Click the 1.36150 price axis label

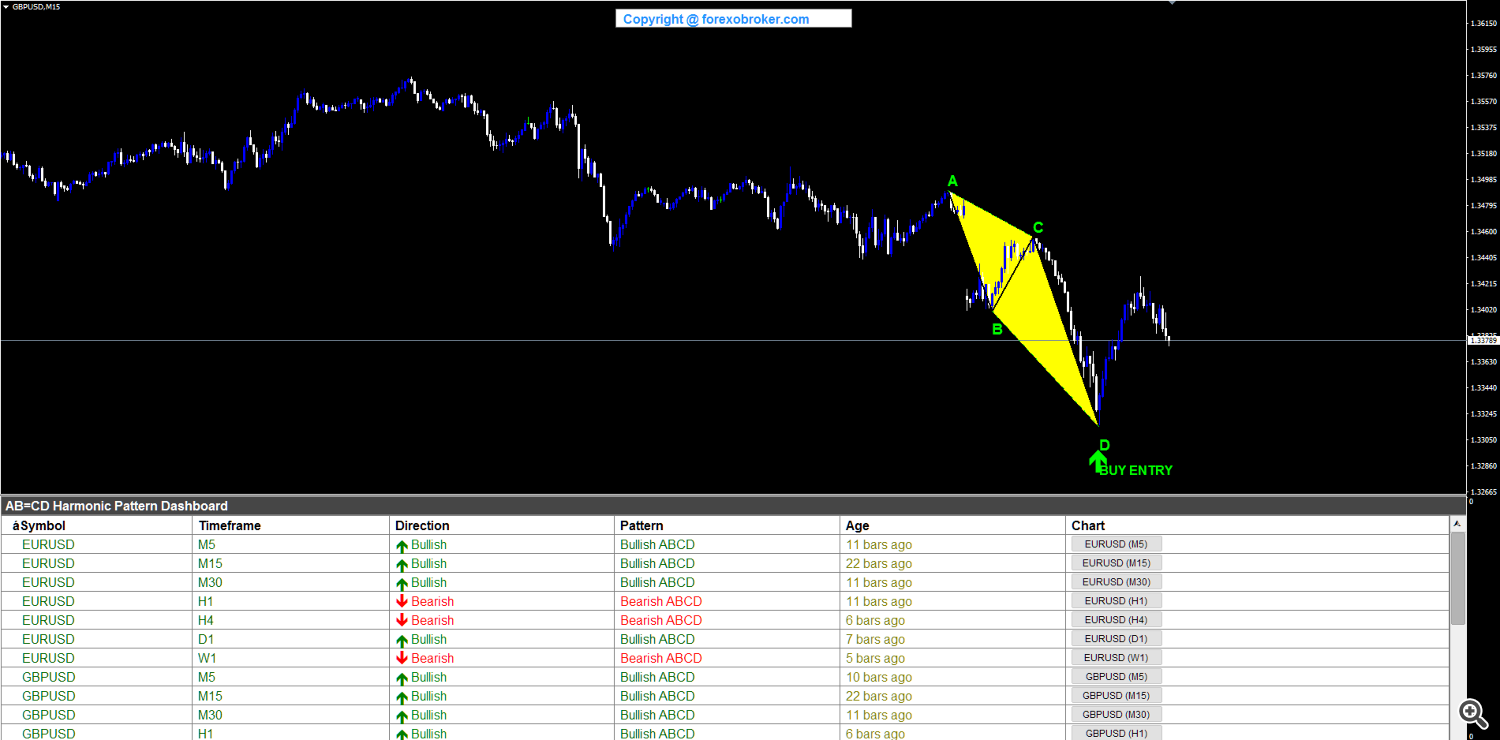1483,23
